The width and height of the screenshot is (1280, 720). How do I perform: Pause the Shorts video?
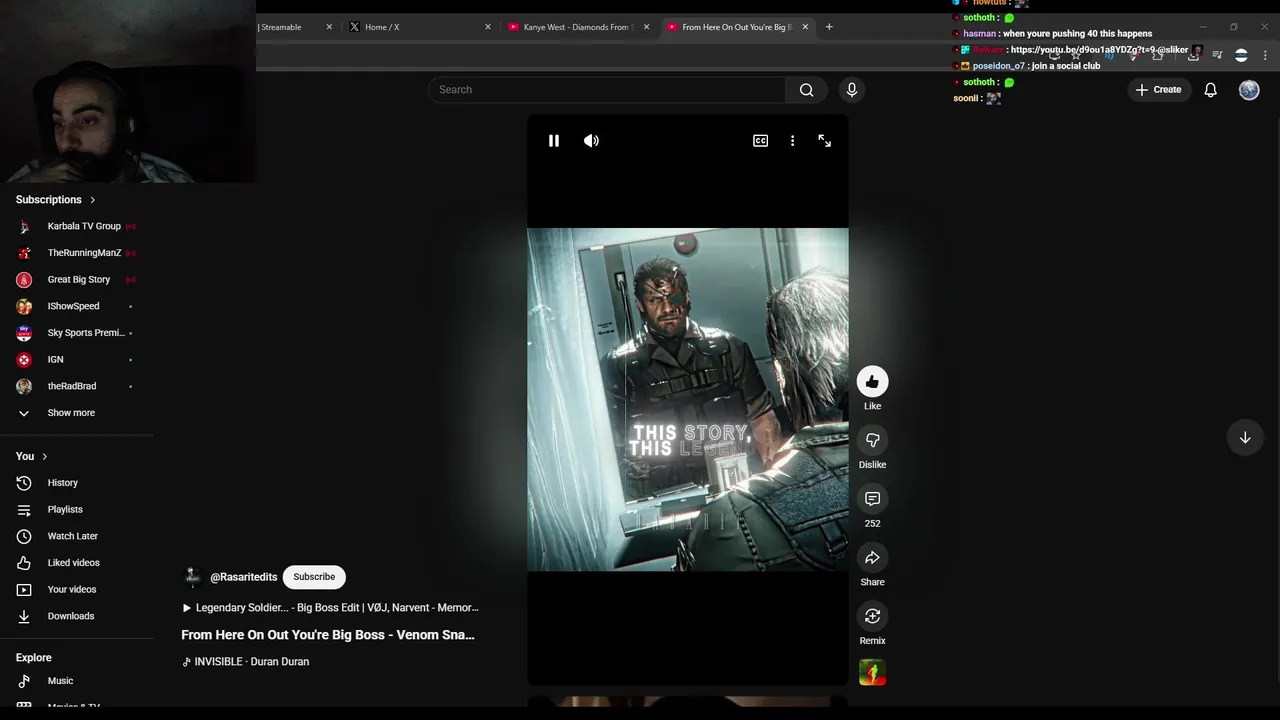click(554, 141)
